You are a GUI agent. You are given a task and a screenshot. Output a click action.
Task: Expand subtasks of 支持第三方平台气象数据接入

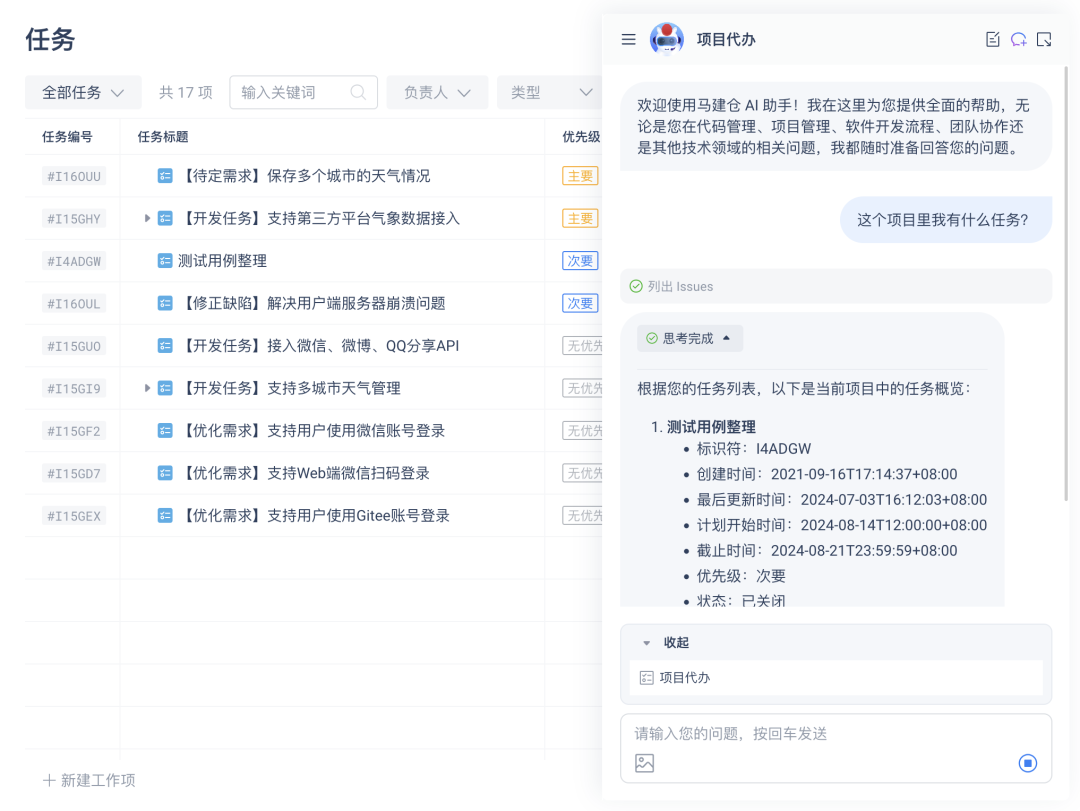(x=148, y=218)
